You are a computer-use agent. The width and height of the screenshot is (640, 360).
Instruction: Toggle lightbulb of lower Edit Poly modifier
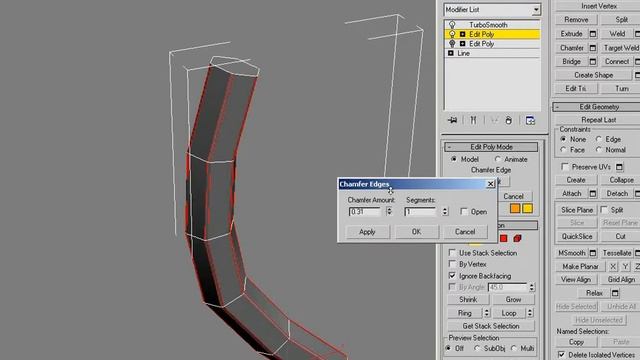tap(452, 44)
